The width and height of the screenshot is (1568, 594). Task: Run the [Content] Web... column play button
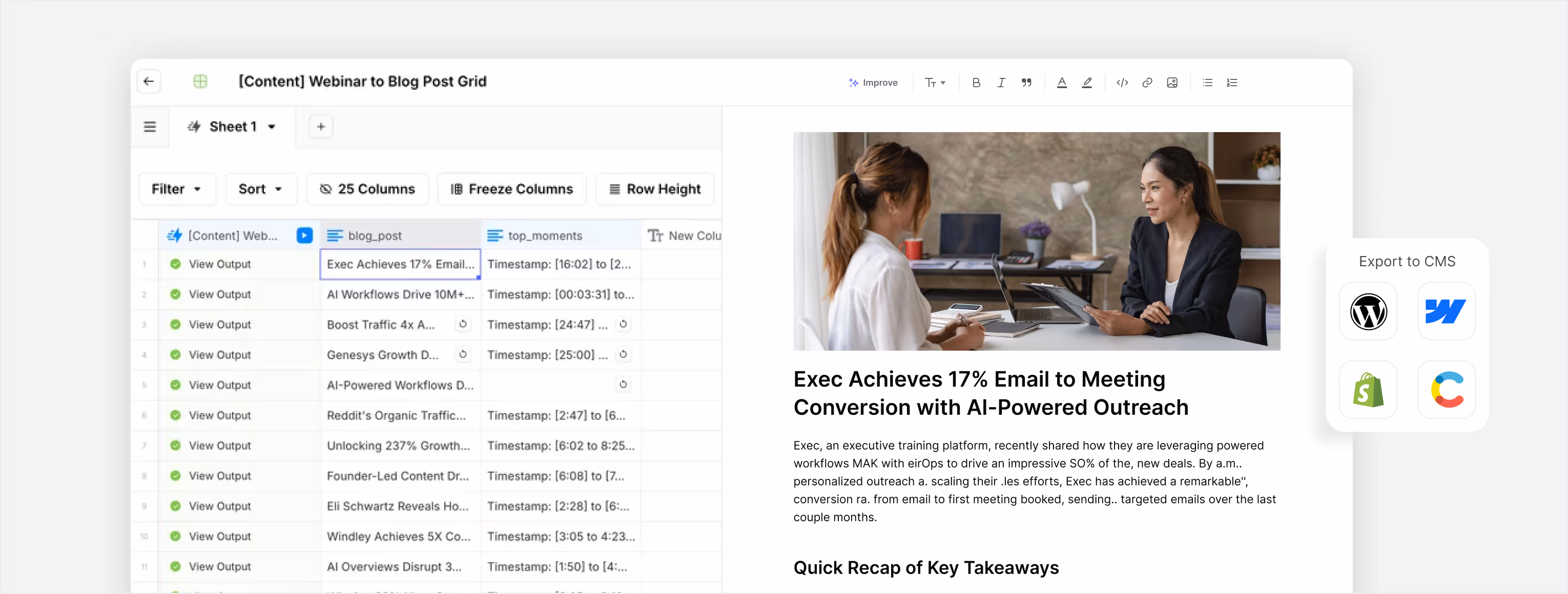click(304, 235)
